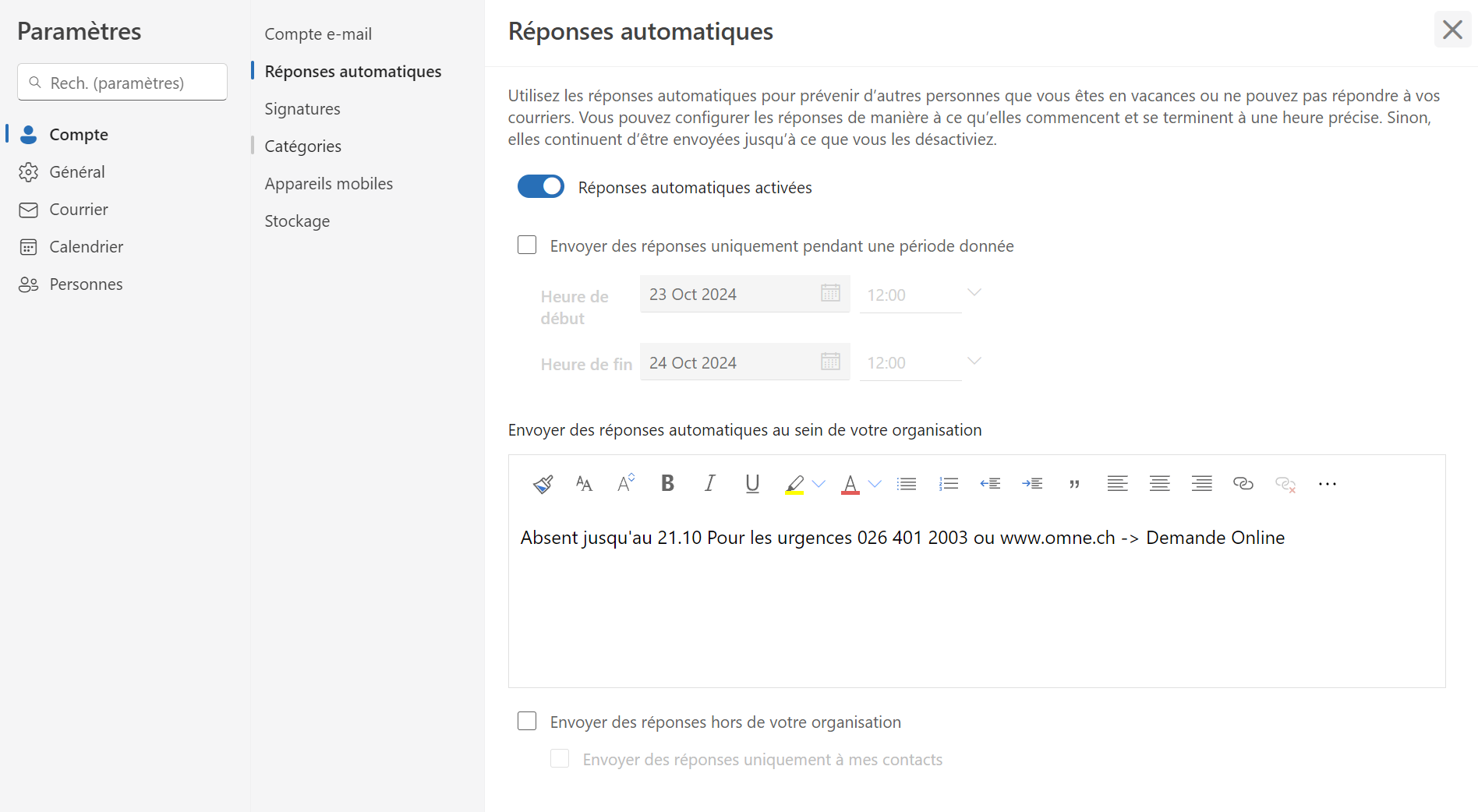Open the highlight color dropdown arrow
1478x812 pixels.
(x=819, y=484)
